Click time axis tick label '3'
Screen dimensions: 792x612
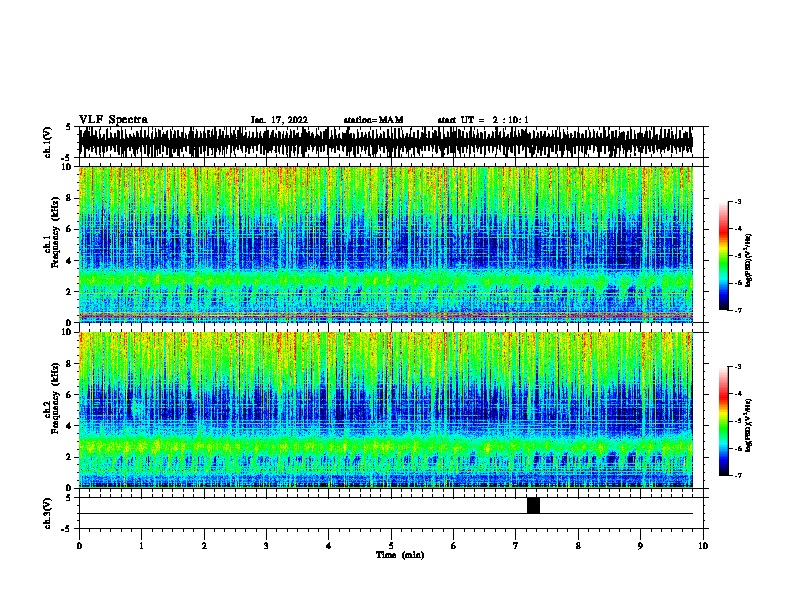pos(266,546)
